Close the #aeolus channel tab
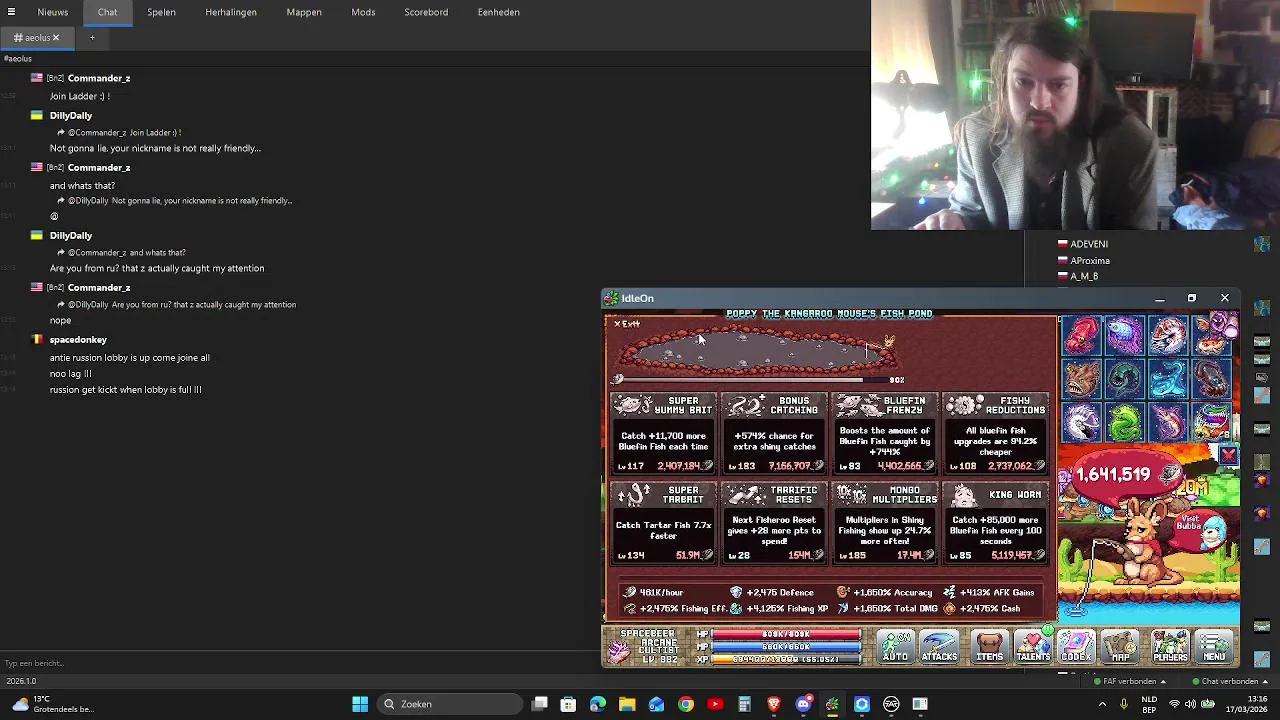Viewport: 1280px width, 720px height. pyautogui.click(x=56, y=38)
